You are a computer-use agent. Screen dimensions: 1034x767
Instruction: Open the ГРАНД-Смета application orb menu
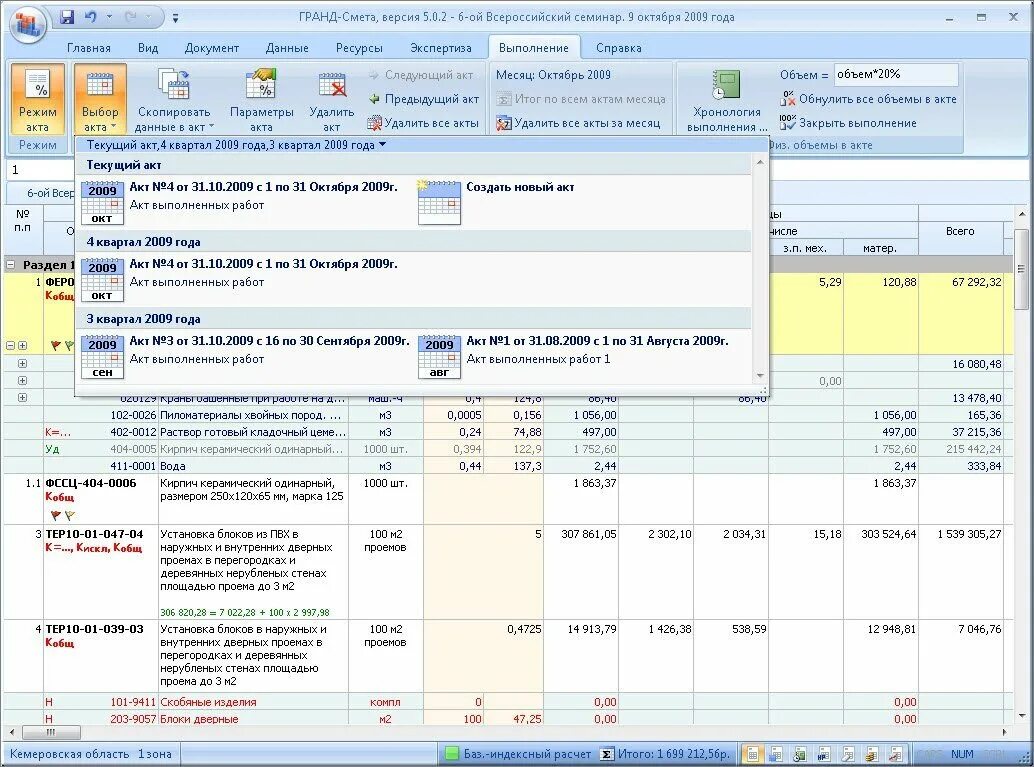tap(26, 25)
